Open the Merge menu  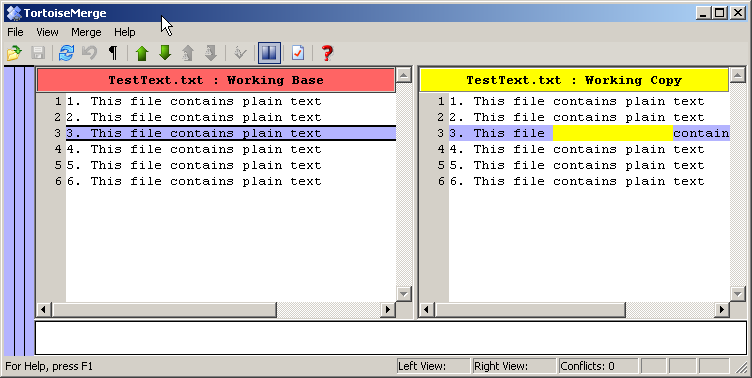click(x=86, y=32)
